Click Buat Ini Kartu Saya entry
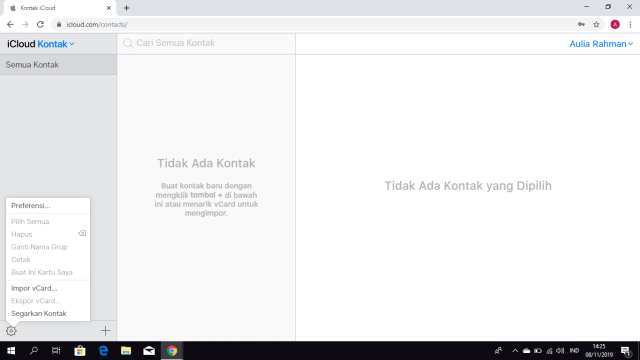 [x=48, y=272]
